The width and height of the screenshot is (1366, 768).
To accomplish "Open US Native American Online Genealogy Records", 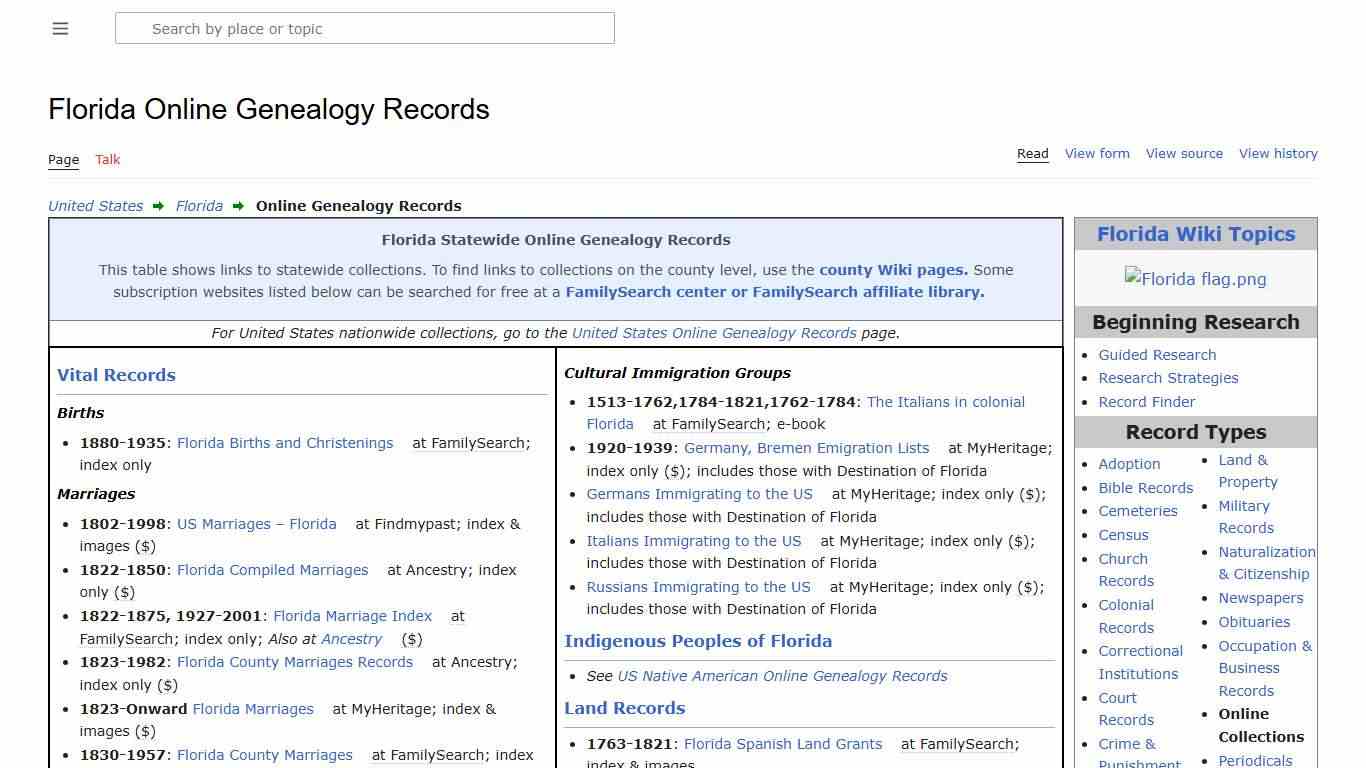I will pos(782,676).
